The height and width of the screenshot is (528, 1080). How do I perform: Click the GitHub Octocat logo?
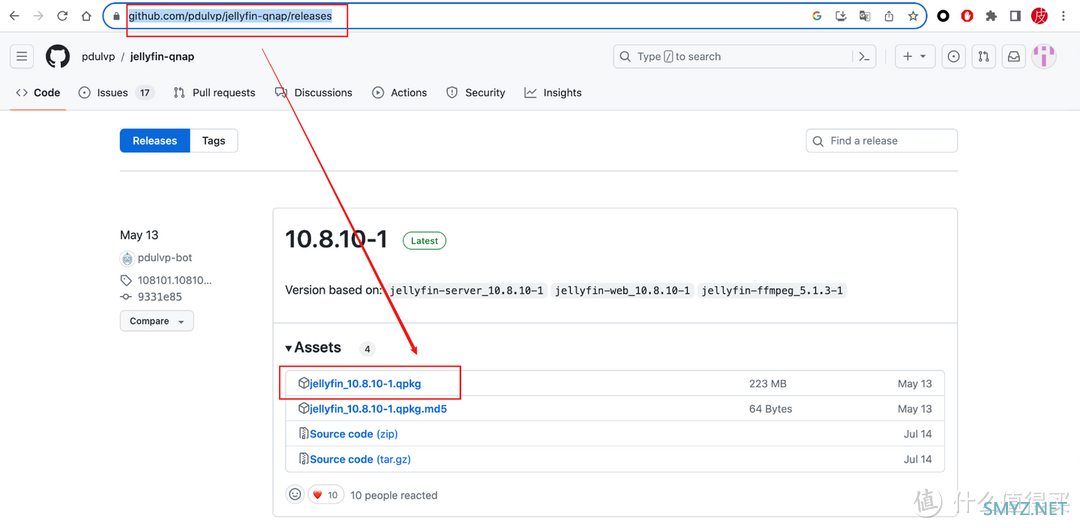click(58, 56)
